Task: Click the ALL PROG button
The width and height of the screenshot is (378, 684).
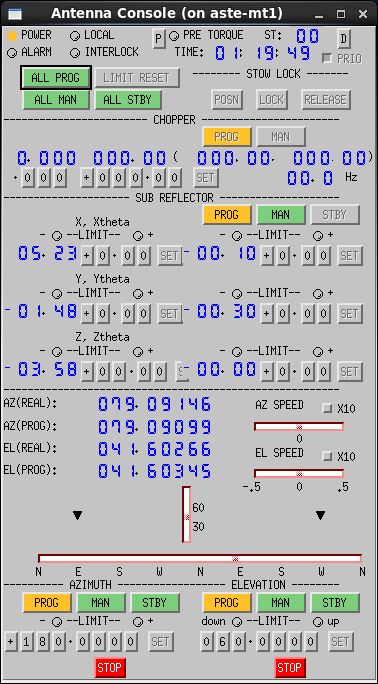Action: (x=56, y=78)
